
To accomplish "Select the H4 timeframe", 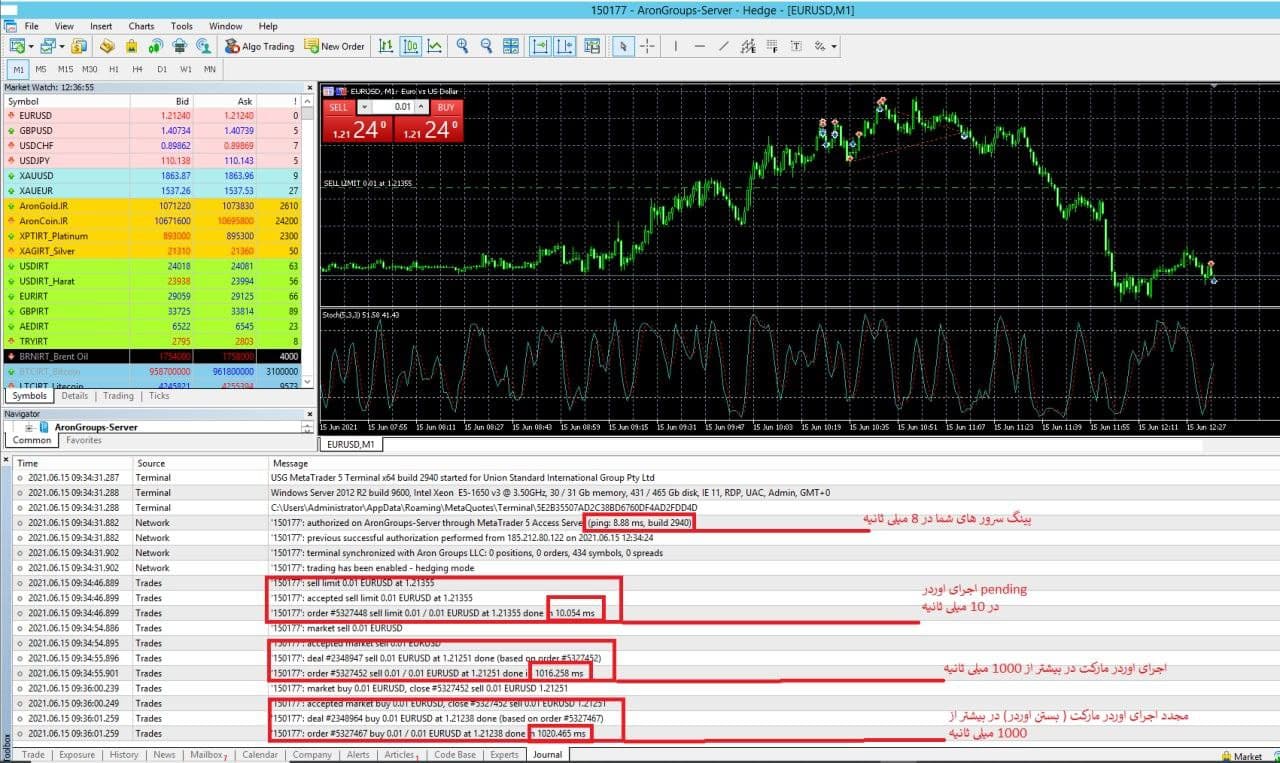I will pyautogui.click(x=137, y=69).
